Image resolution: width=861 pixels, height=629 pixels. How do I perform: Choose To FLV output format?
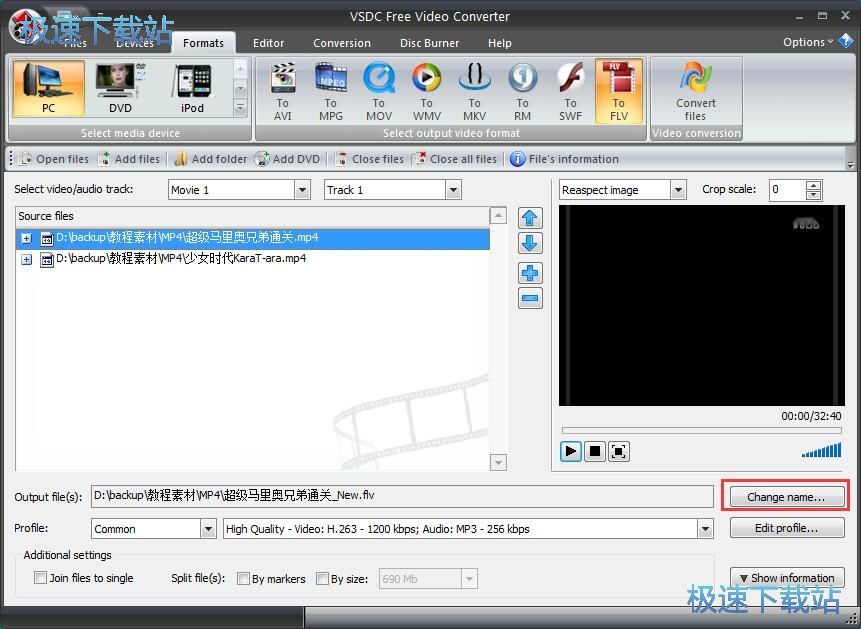pos(619,92)
